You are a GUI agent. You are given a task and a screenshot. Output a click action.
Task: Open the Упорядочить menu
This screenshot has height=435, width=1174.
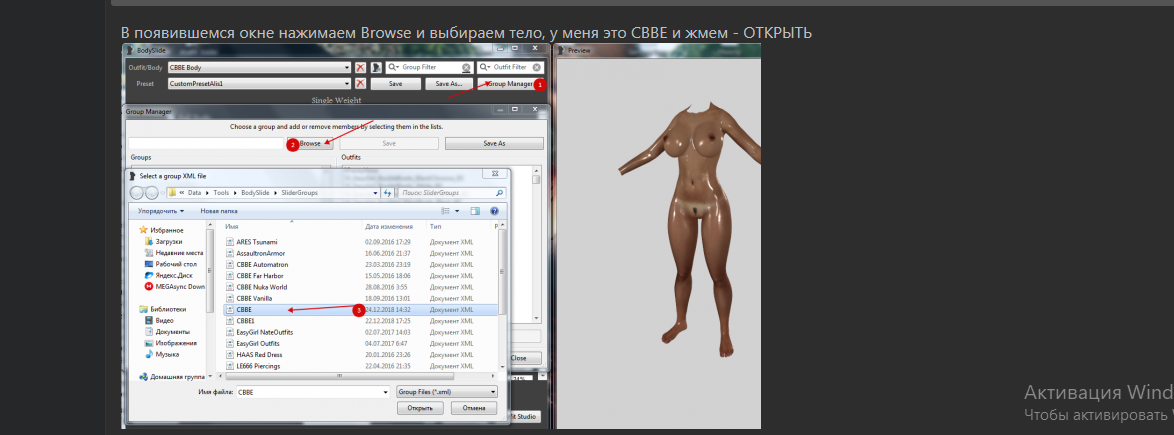tap(160, 211)
